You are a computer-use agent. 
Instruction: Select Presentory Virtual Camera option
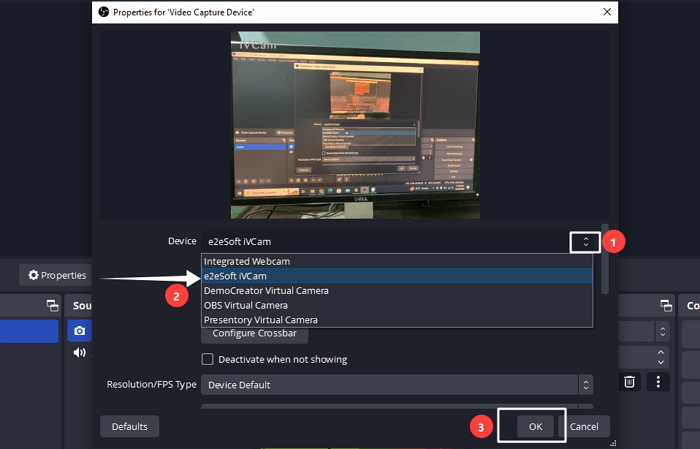[x=397, y=320]
